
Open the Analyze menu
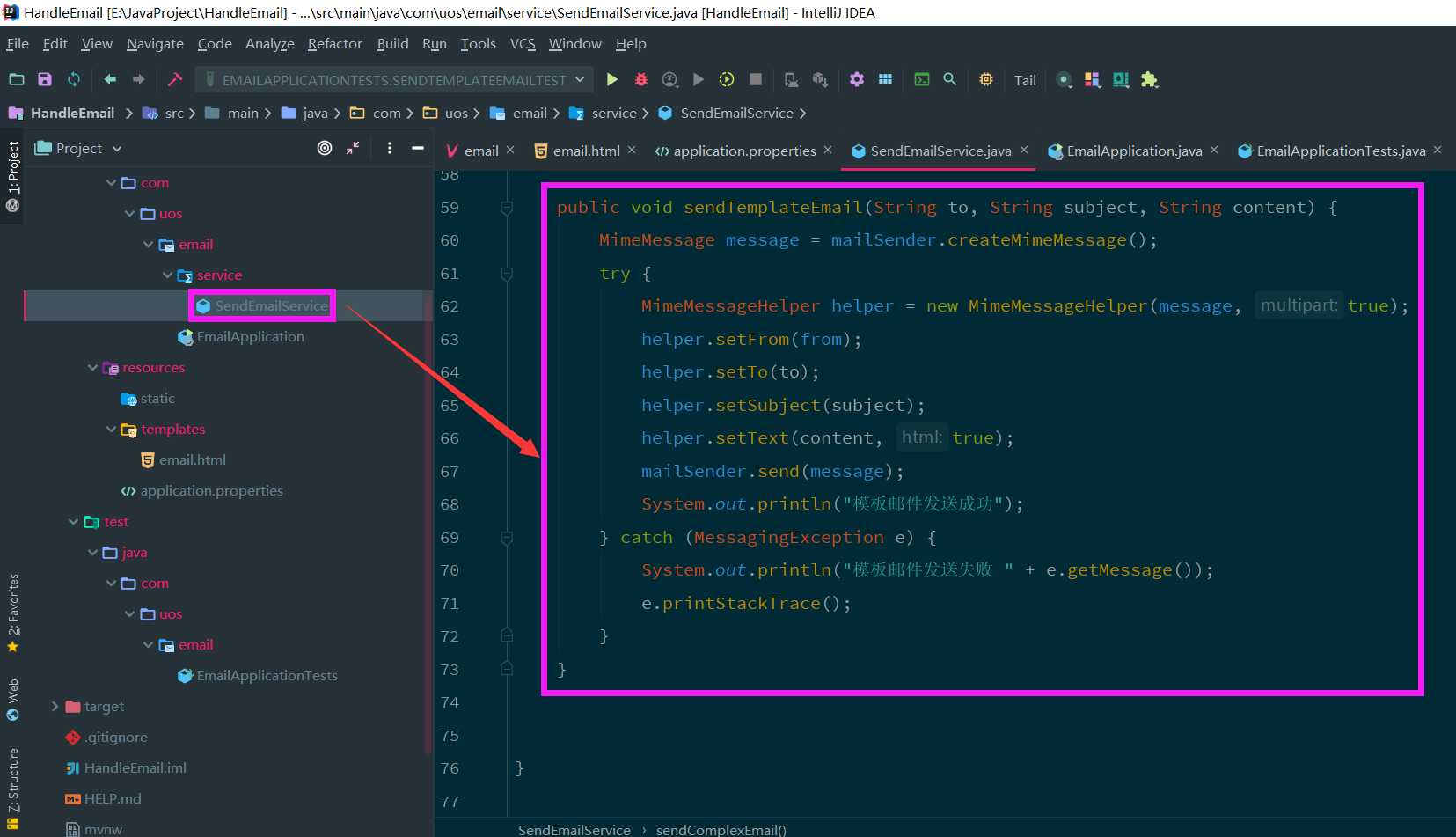click(270, 43)
